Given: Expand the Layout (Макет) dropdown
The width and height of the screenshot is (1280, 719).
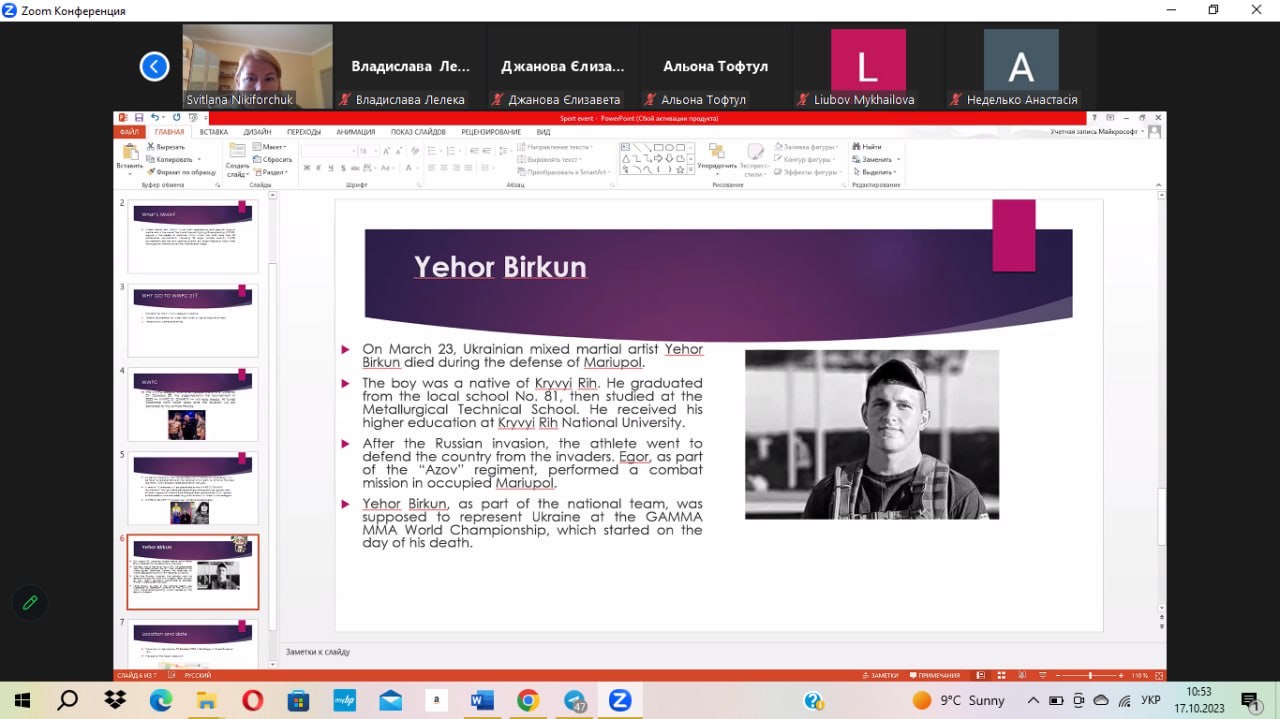Looking at the screenshot, I should [272, 146].
